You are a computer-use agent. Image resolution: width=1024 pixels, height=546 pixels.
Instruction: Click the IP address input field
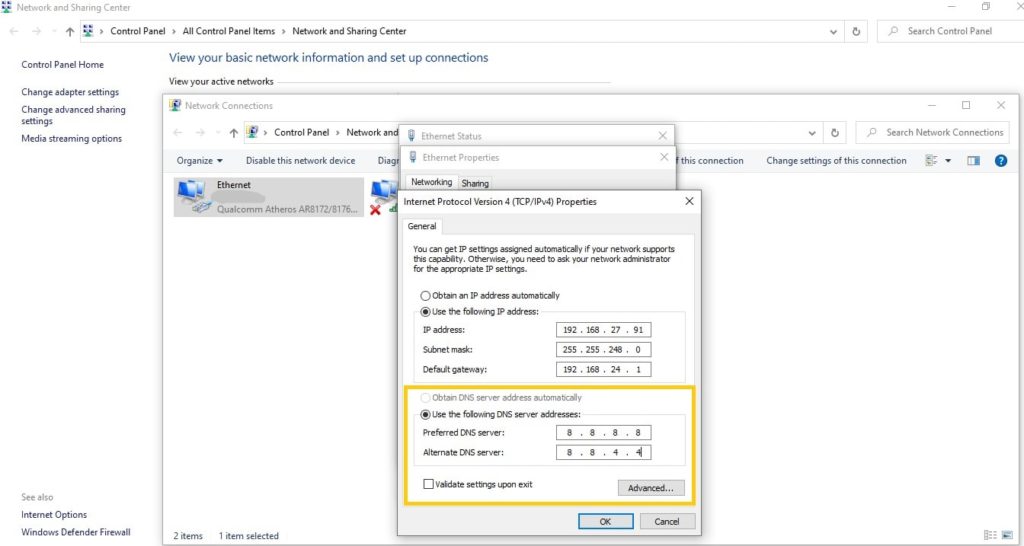603,330
